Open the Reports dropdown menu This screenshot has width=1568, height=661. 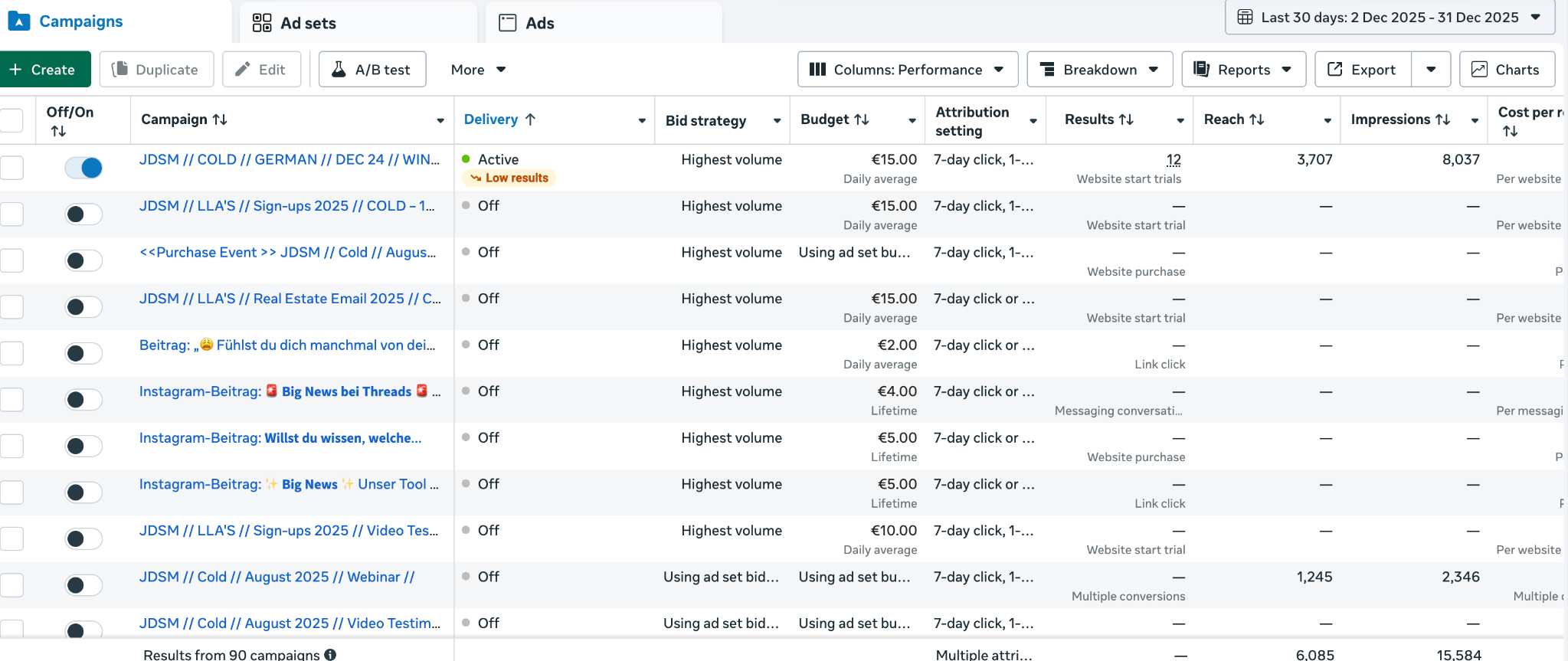[1243, 70]
